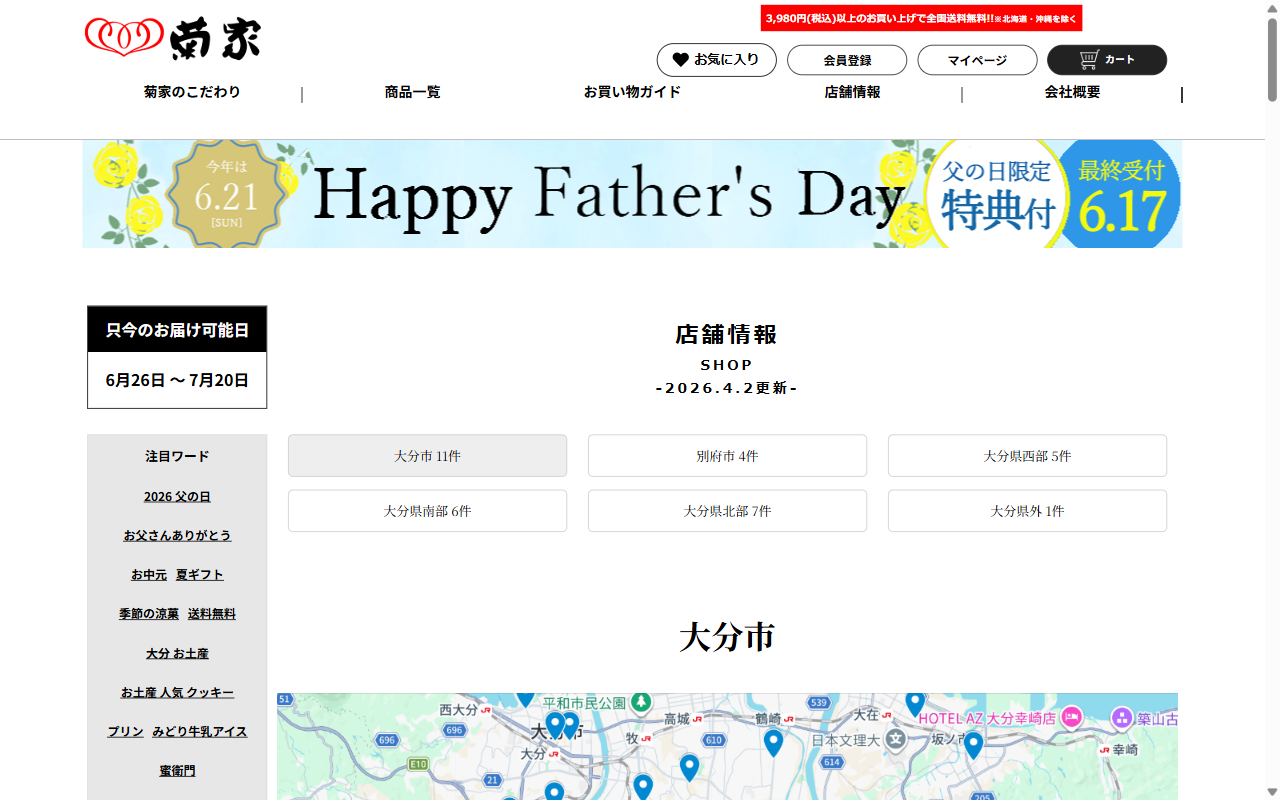The image size is (1280, 800).
Task: Open マイページ account page
Action: point(977,60)
